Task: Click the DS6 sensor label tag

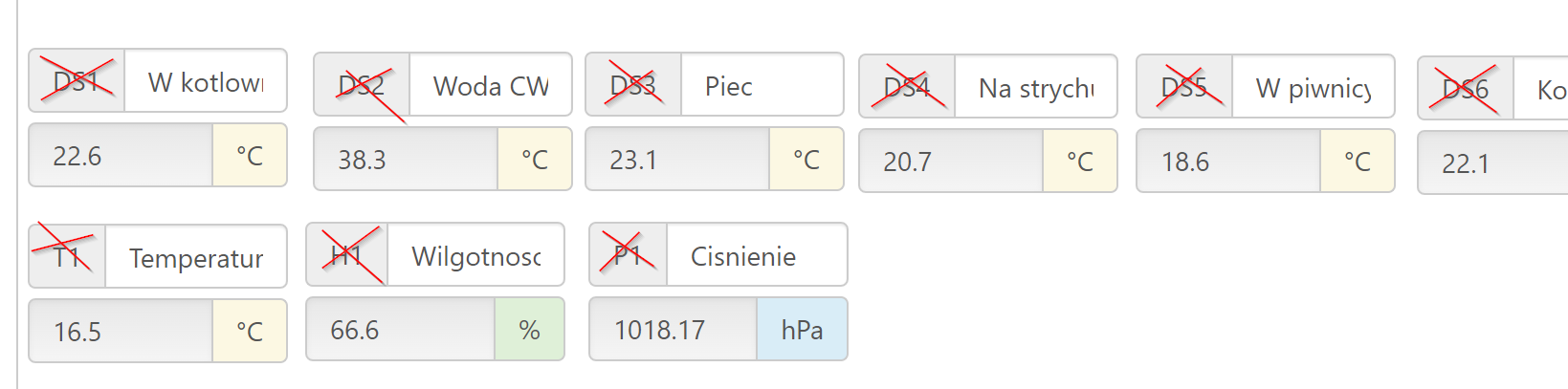Action: pos(1466,89)
